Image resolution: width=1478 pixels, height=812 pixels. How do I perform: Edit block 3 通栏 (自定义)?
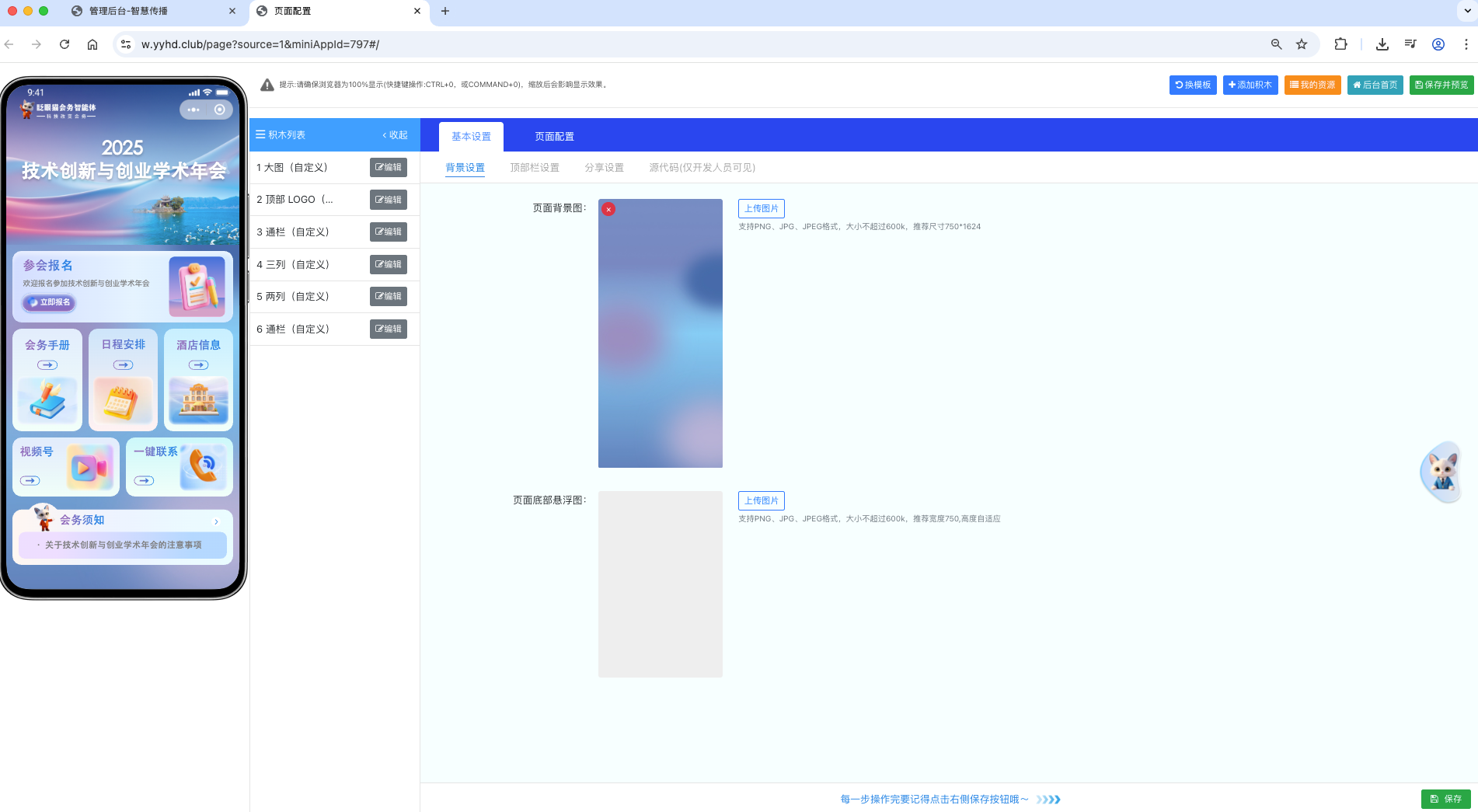tap(388, 232)
